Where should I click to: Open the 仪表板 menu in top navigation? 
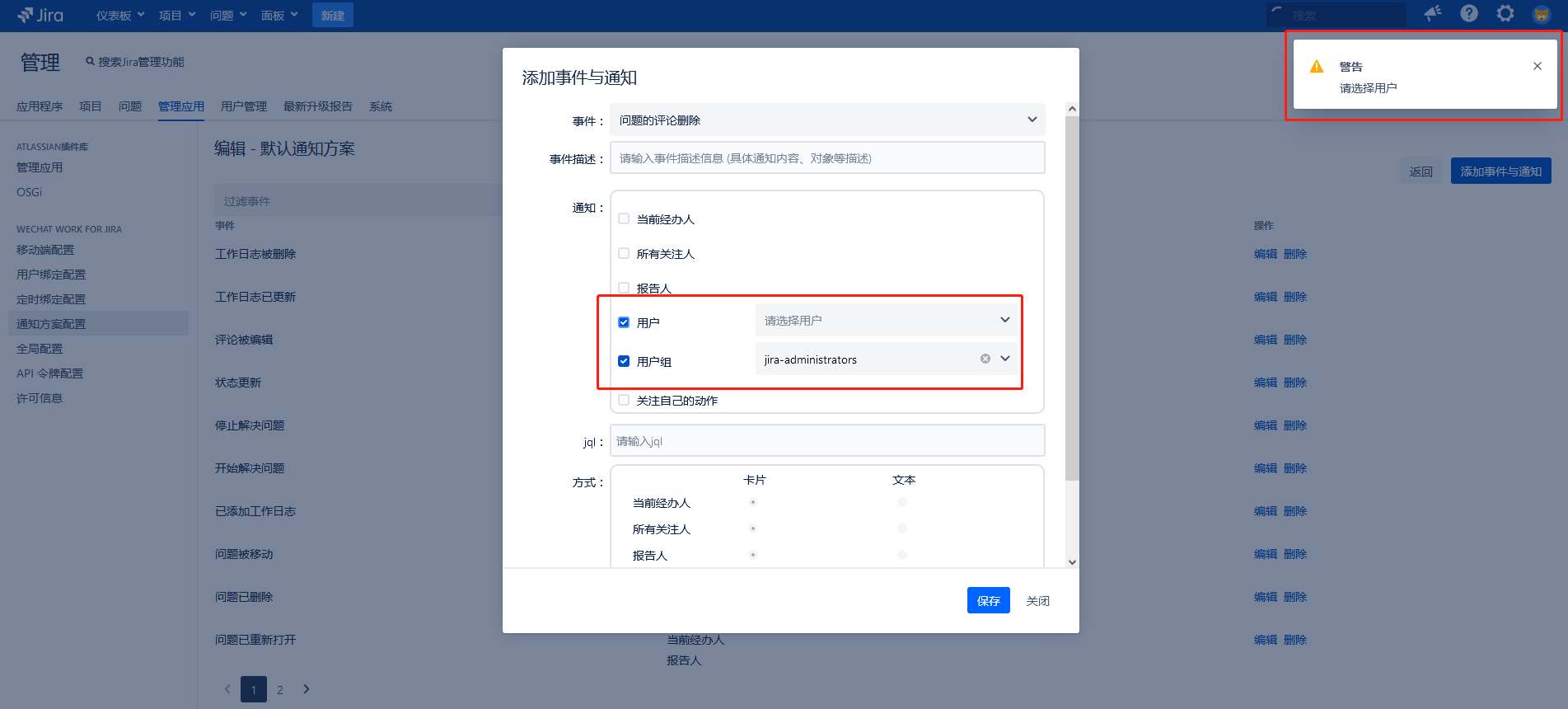click(119, 16)
